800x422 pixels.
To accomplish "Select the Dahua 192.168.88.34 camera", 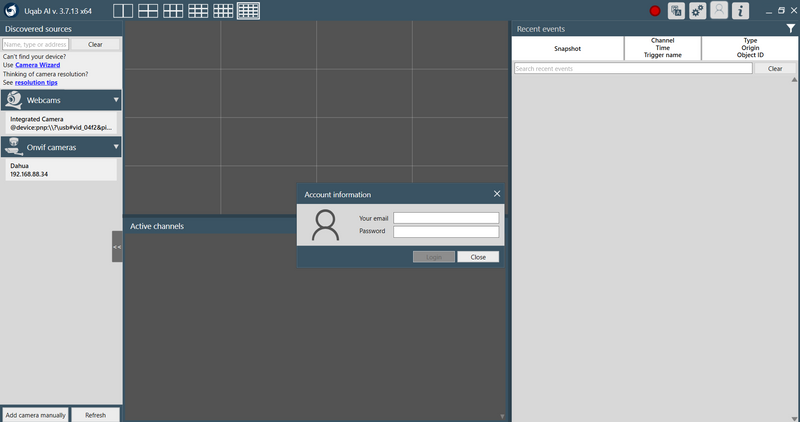I will 61,169.
